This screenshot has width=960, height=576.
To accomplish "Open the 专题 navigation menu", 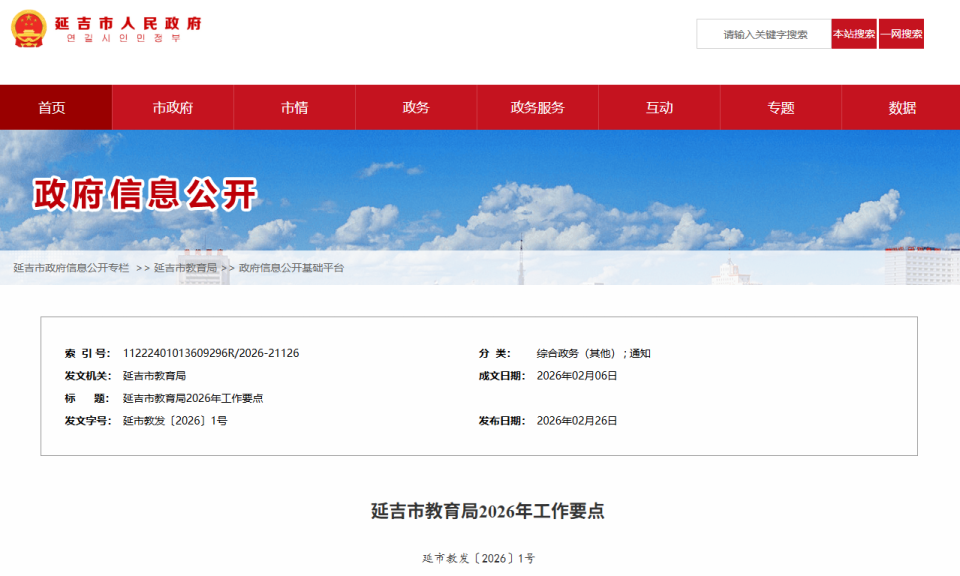I will point(779,108).
